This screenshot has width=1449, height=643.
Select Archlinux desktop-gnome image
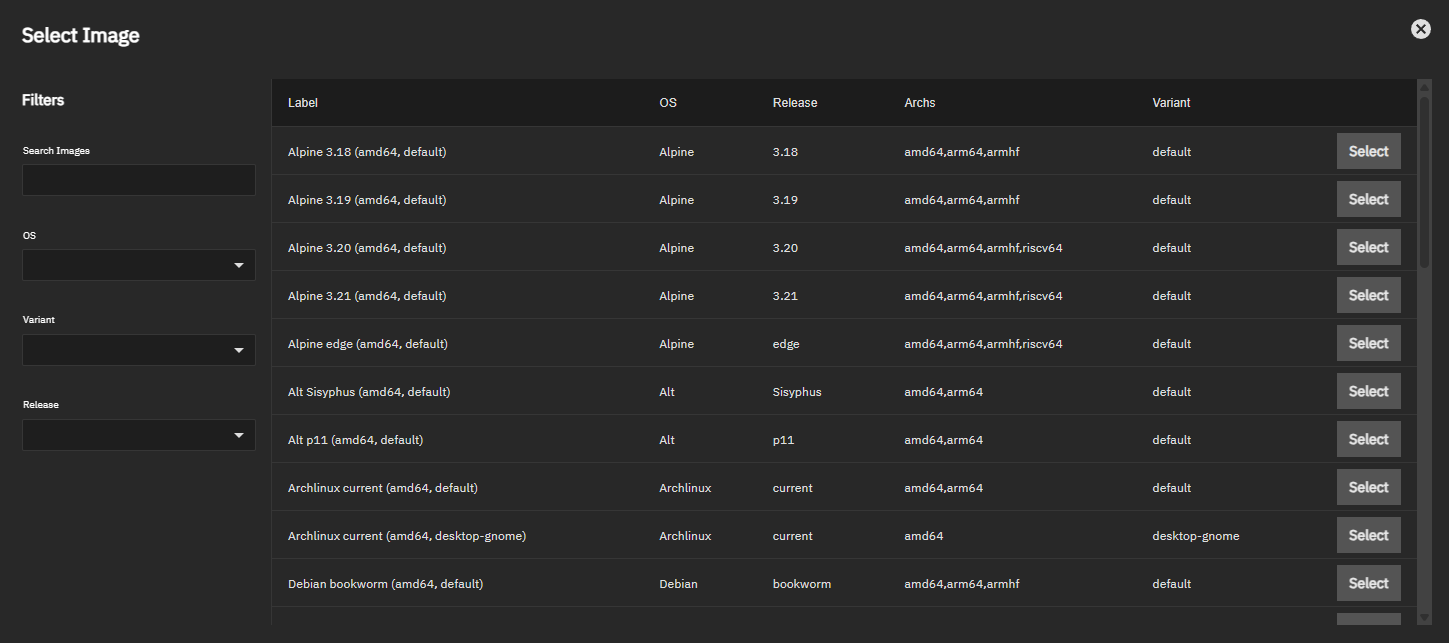[x=1368, y=536]
